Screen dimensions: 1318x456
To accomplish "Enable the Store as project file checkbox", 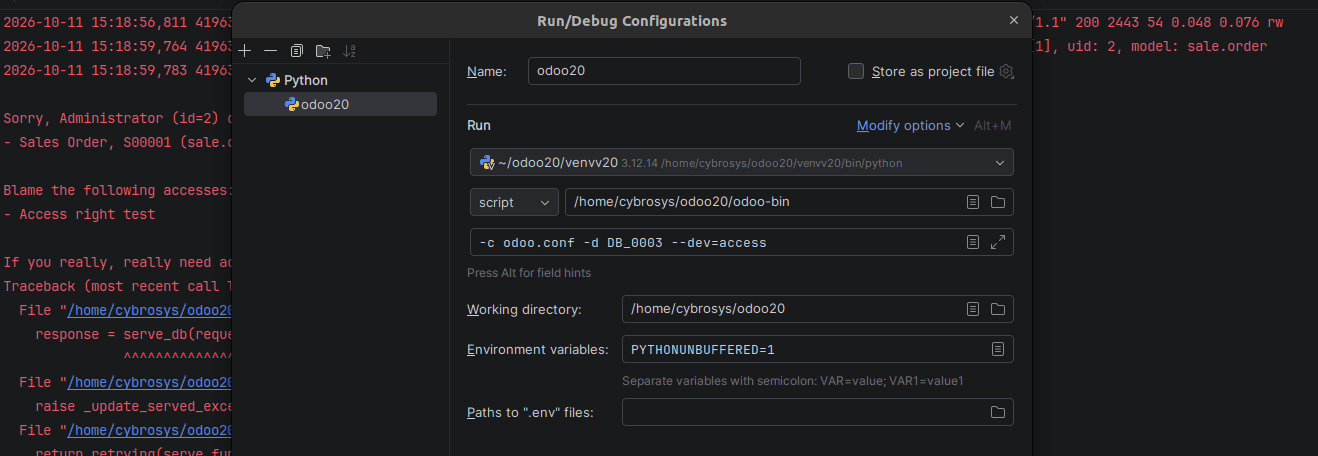I will pos(856,71).
